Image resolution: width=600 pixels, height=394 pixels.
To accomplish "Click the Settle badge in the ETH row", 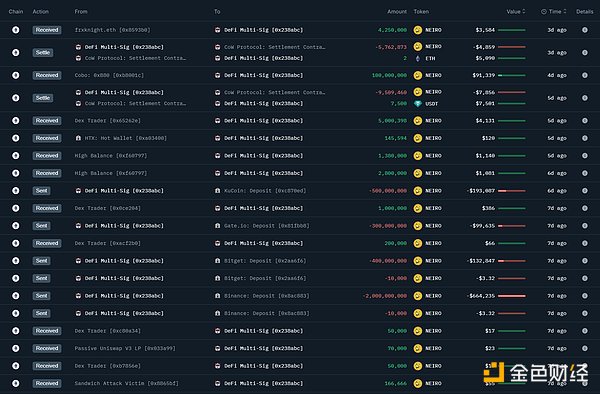I will [x=43, y=53].
